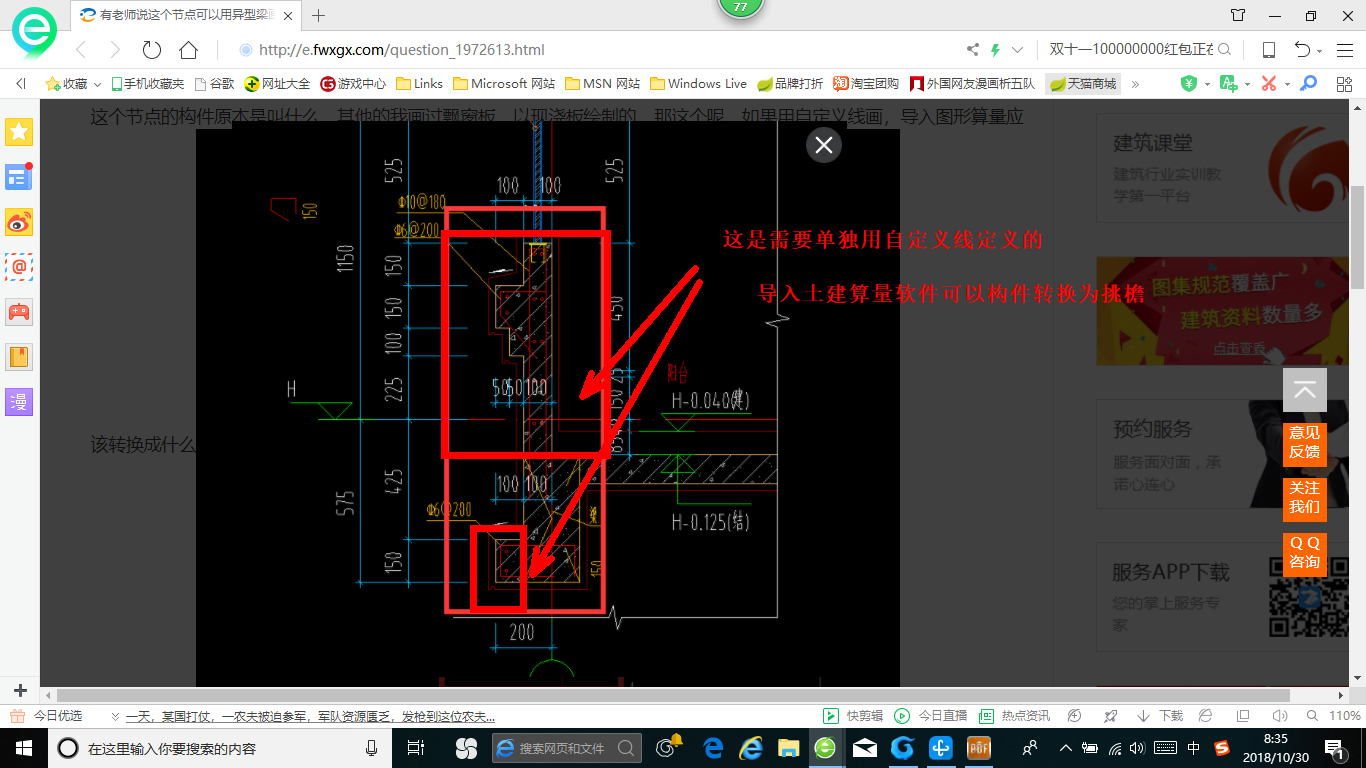Close the enlarged drawing image overlay
Screen dimensions: 1366x768
click(824, 146)
